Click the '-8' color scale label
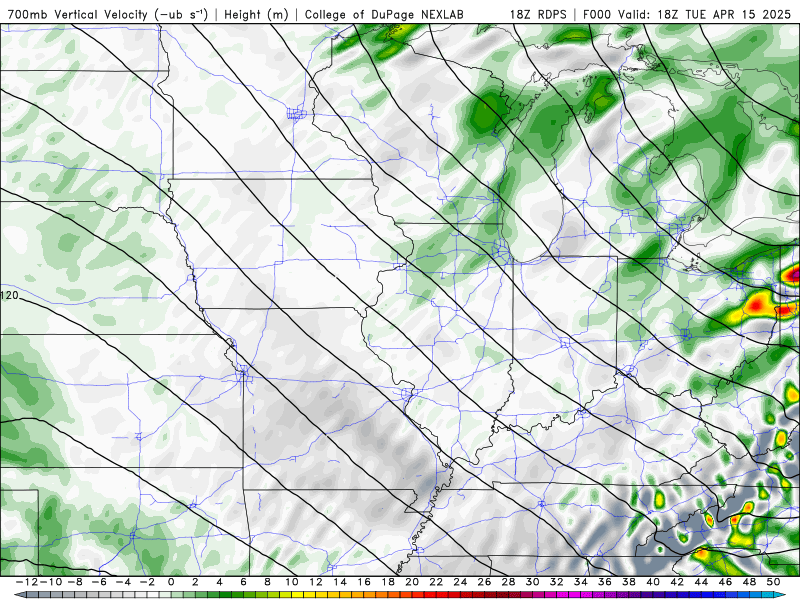Viewport: 800px width, 600px height. tap(75, 582)
